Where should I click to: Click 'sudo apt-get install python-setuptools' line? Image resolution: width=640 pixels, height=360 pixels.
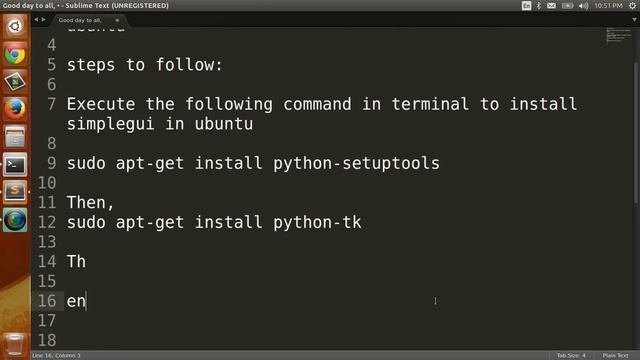(253, 163)
